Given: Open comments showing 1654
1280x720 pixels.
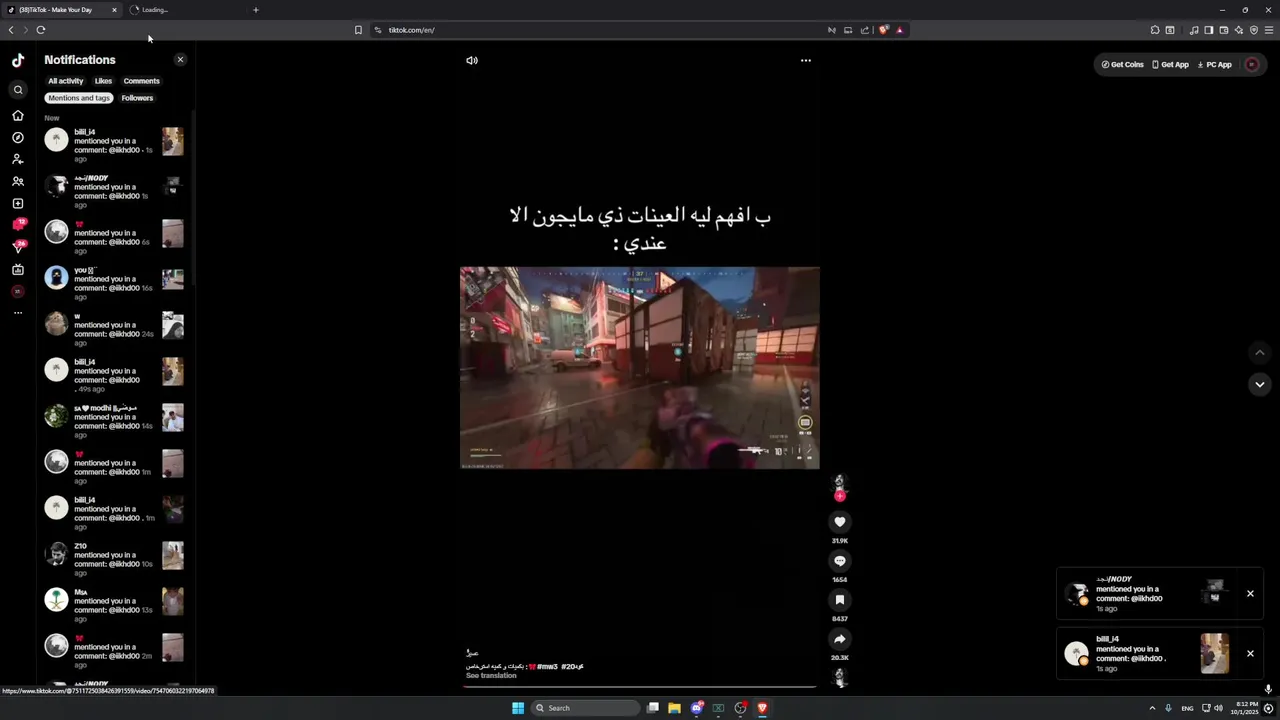Looking at the screenshot, I should click(840, 561).
